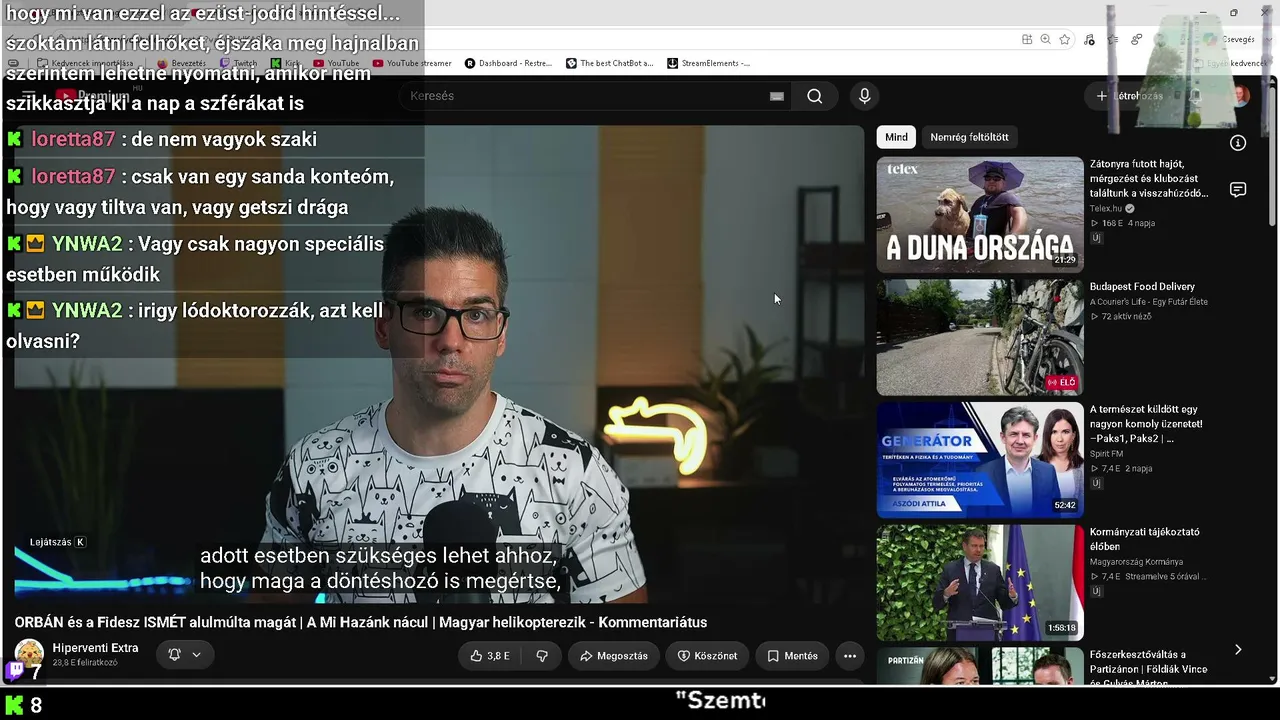
Task: Start voice search with the microphone icon
Action: 865,96
